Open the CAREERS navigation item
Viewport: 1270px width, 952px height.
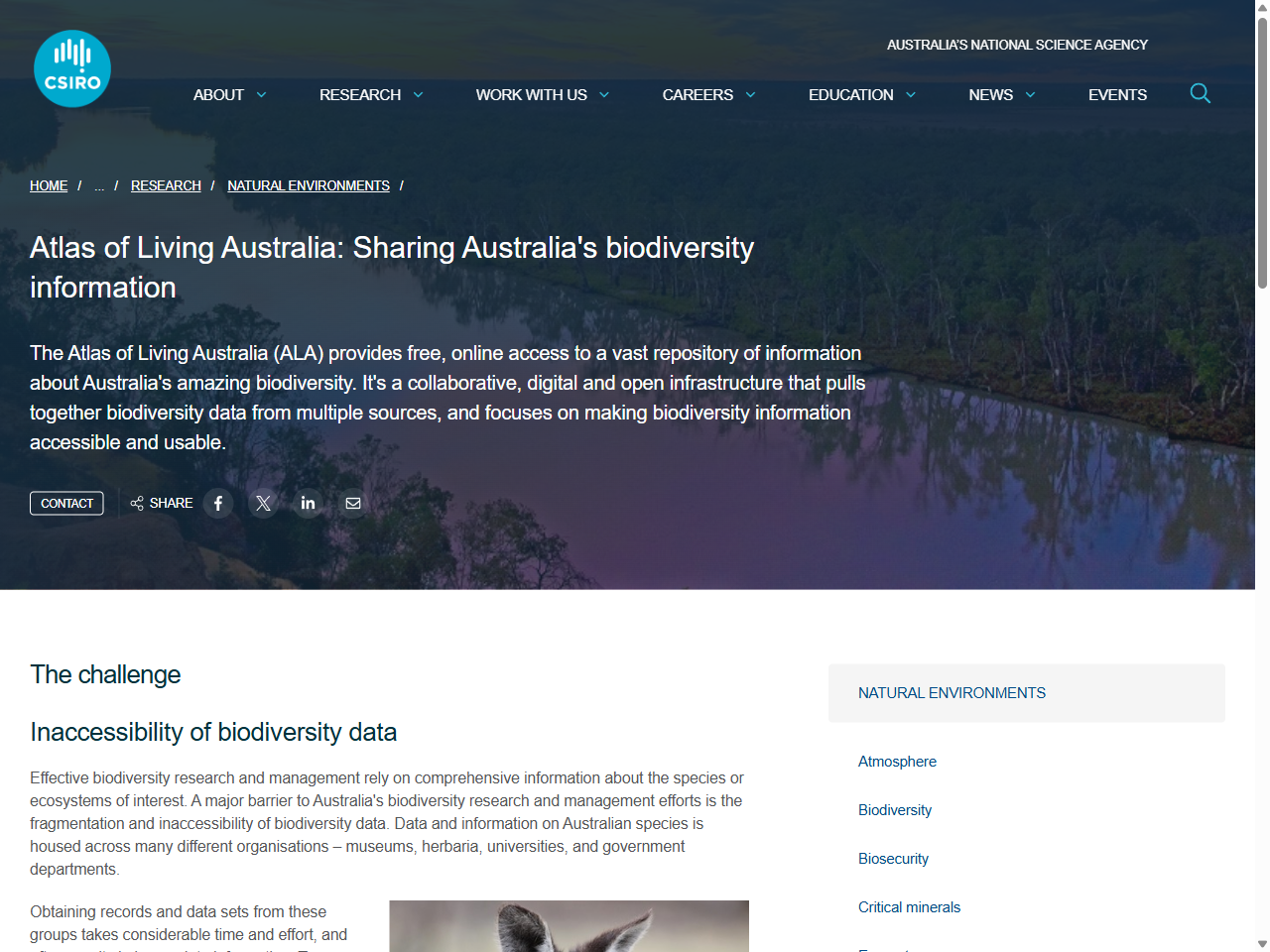[698, 95]
